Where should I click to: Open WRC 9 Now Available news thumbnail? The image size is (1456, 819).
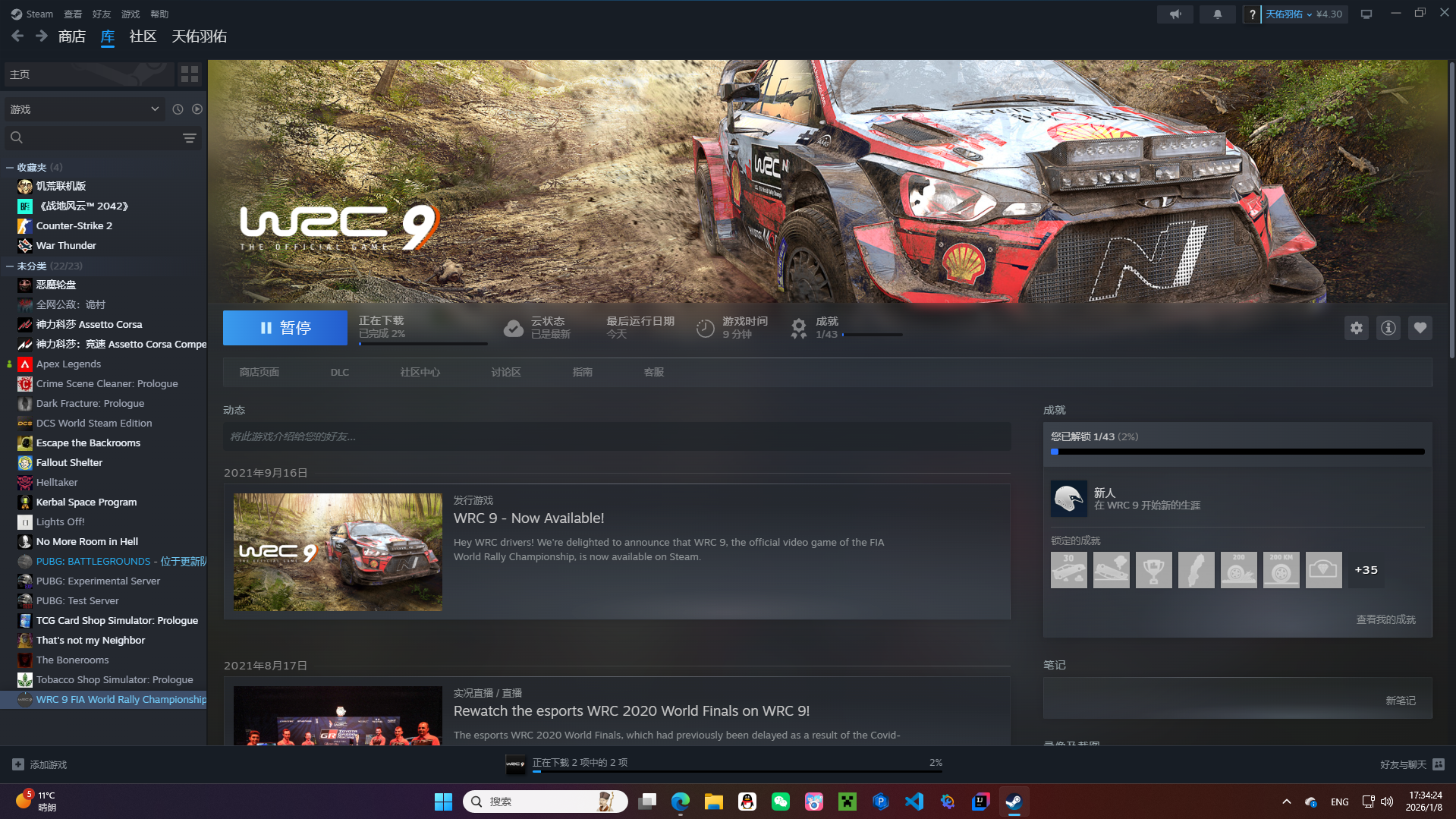(338, 553)
